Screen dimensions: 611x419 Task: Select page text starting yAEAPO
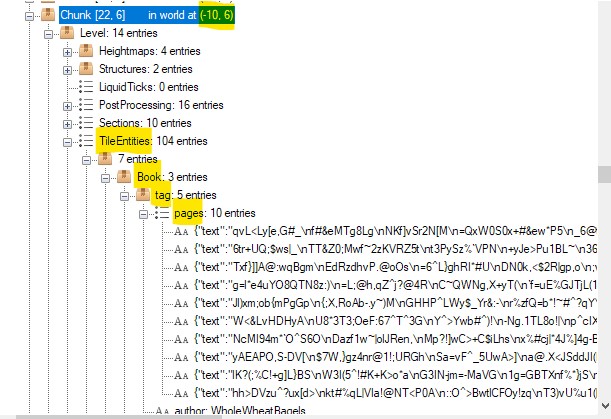[395, 357]
